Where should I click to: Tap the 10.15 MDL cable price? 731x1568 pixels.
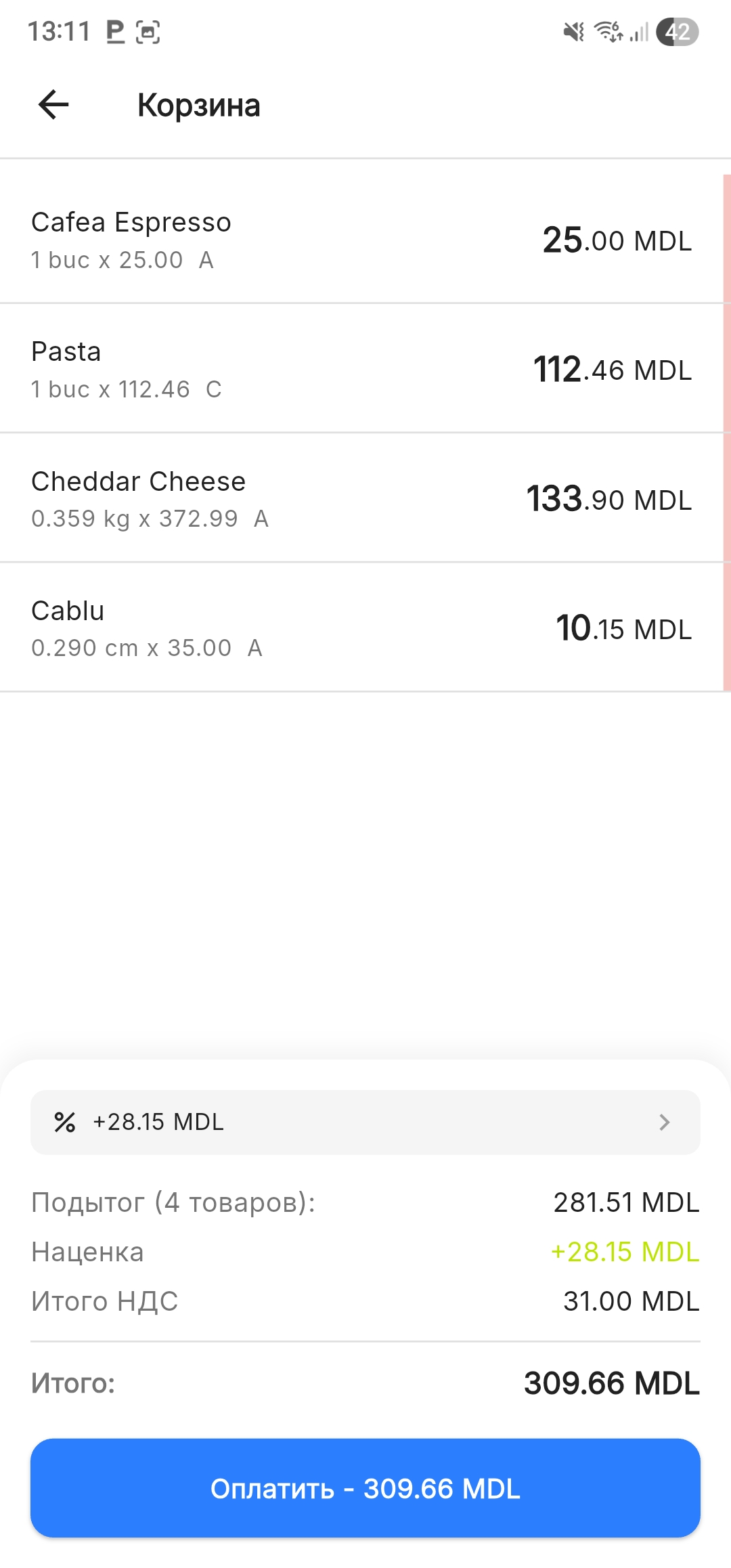pyautogui.click(x=623, y=629)
